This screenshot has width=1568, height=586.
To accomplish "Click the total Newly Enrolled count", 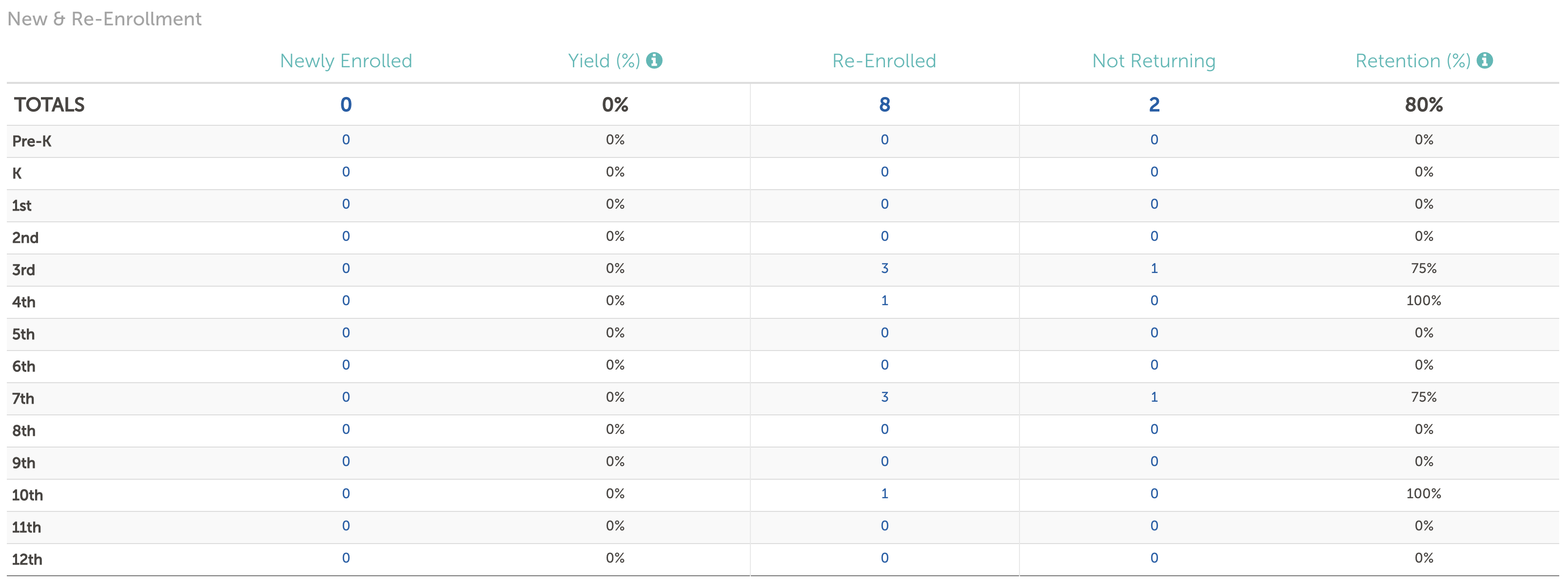I will [x=346, y=105].
